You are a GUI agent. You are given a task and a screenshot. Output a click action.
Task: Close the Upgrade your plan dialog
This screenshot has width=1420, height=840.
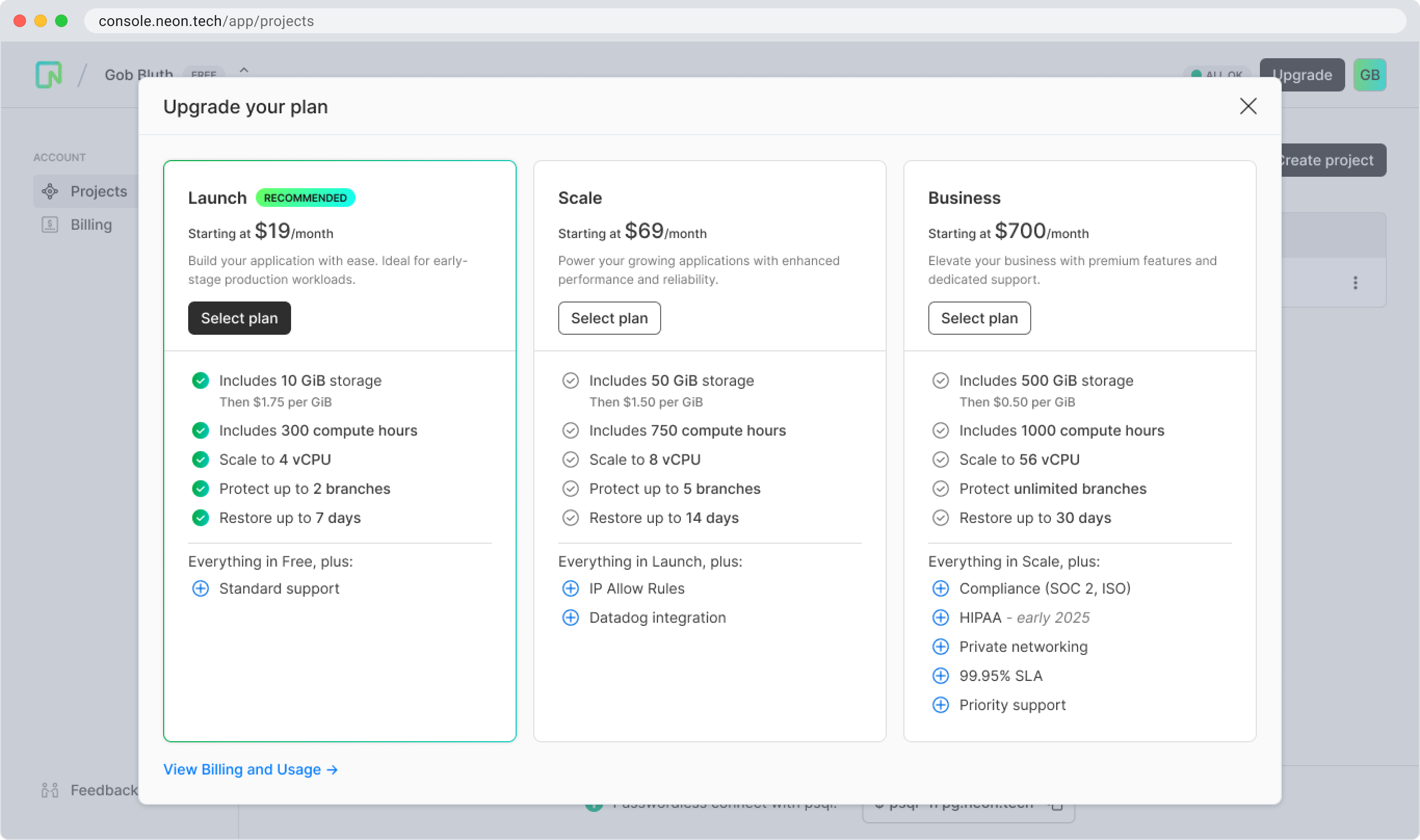[x=1247, y=107]
